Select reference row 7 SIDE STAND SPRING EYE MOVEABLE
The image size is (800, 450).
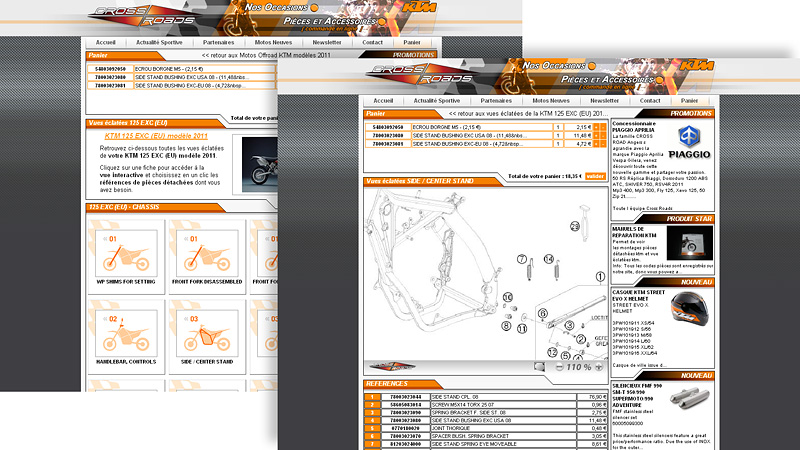pos(485,444)
